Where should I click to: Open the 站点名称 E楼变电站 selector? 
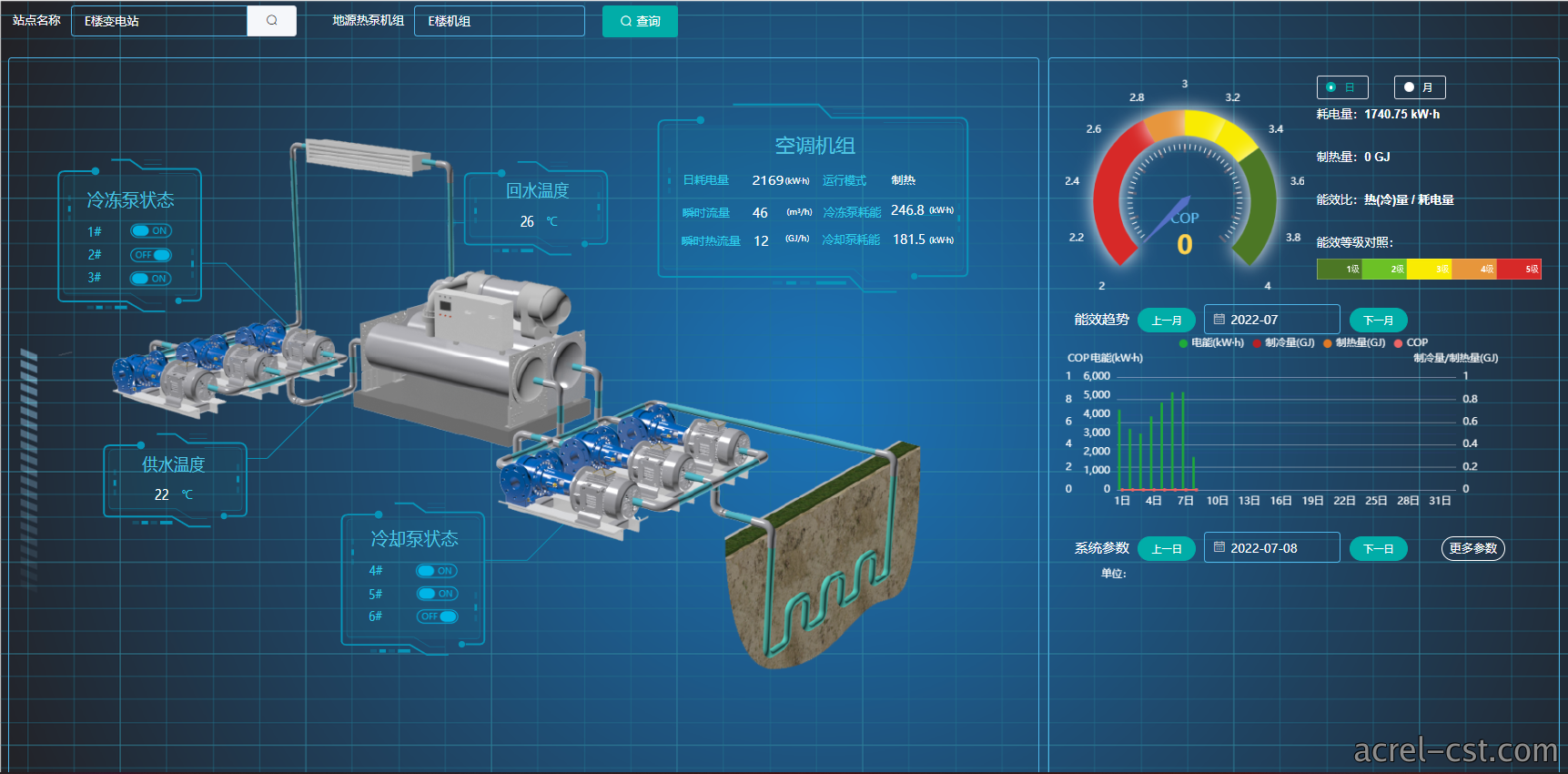click(159, 21)
